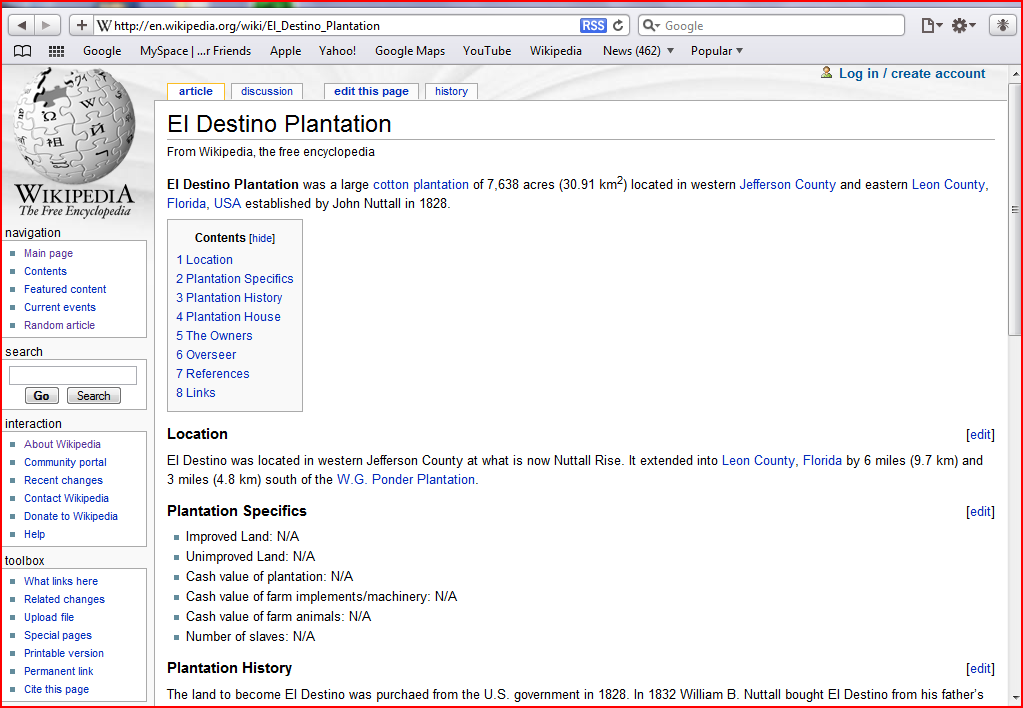Open the cotton plantation link
This screenshot has width=1023, height=708.
421,185
